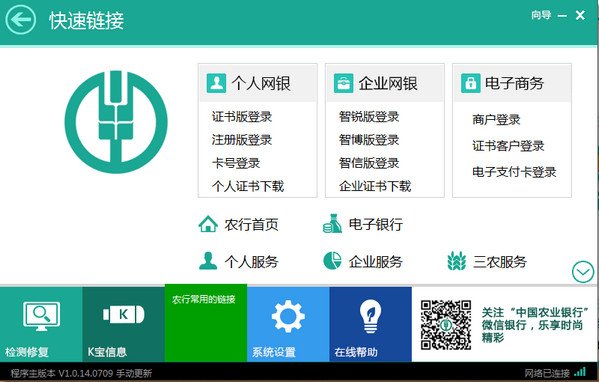This screenshot has width=599, height=382.
Task: Click 个人证书下载 link
Action: (248, 186)
